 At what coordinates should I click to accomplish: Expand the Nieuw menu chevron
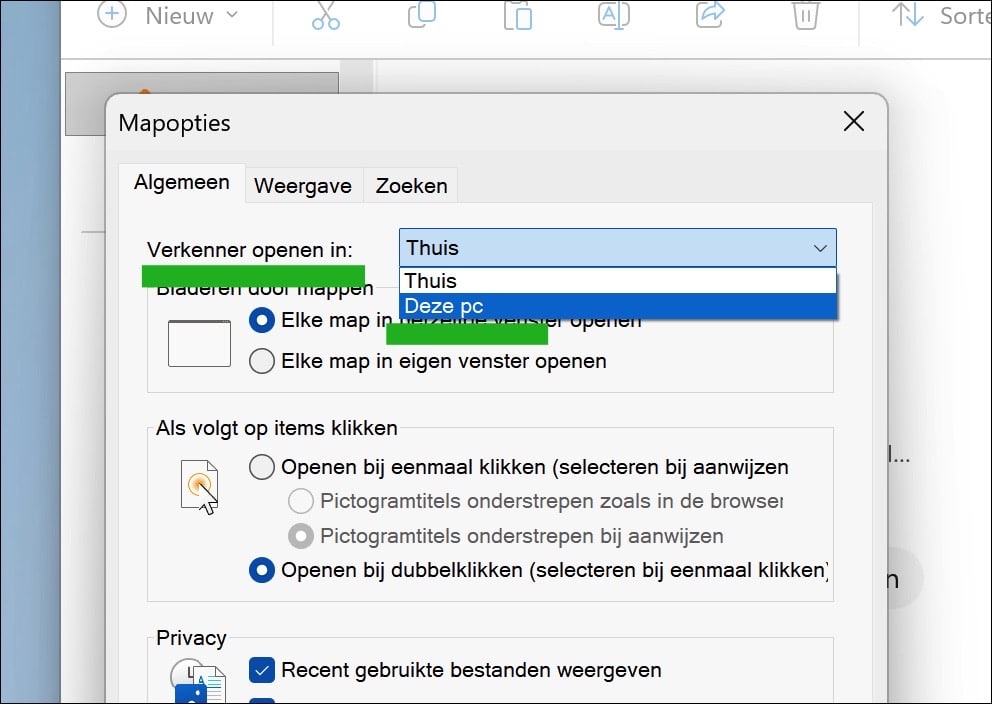[228, 16]
